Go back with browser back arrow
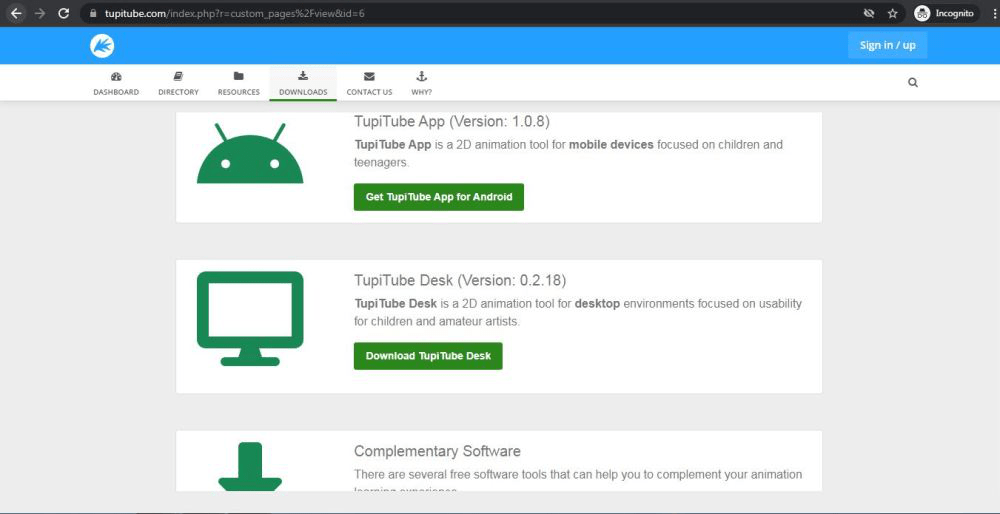This screenshot has width=1000, height=514. coord(16,13)
